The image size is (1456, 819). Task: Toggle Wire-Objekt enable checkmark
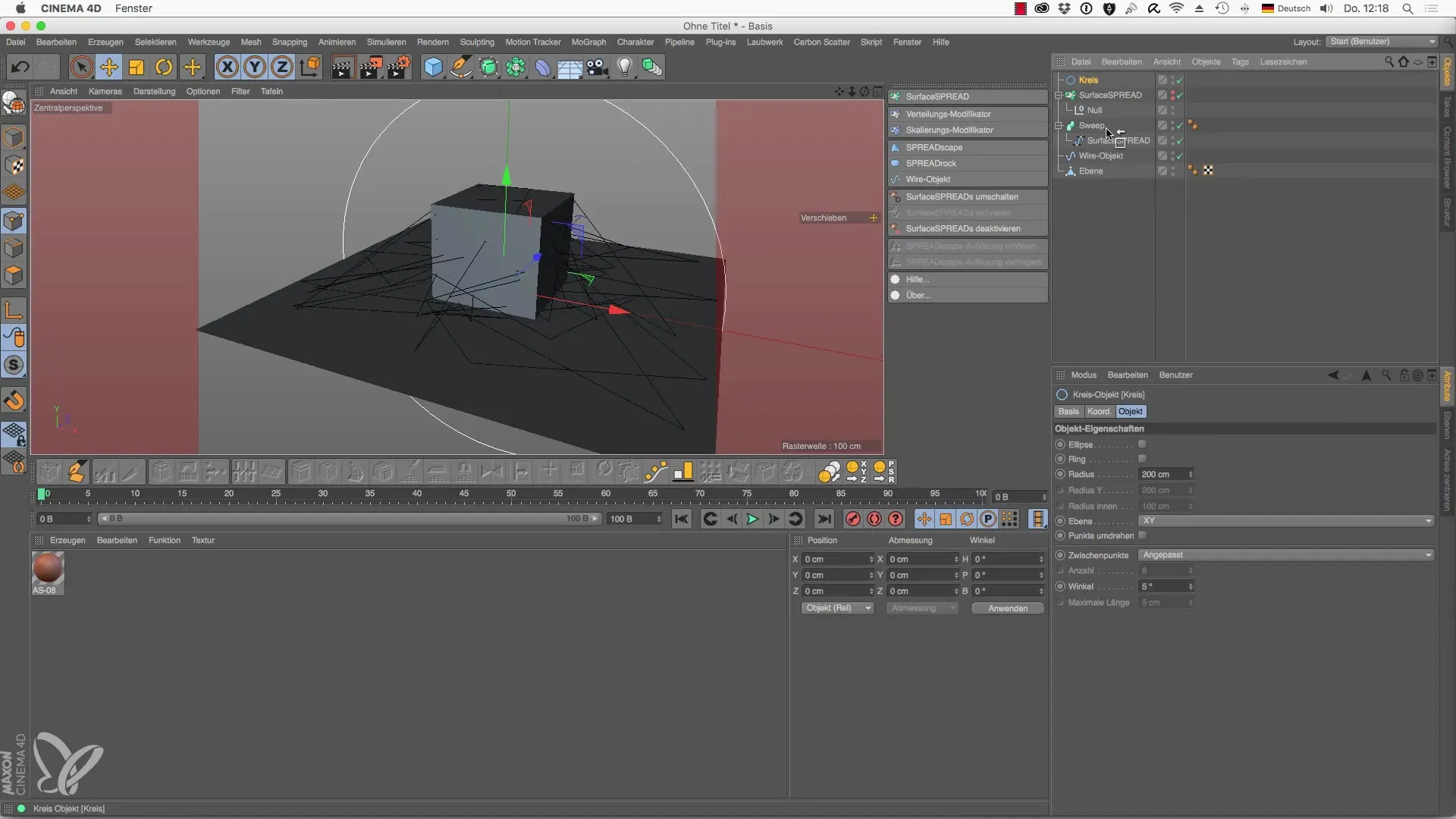(x=1179, y=156)
